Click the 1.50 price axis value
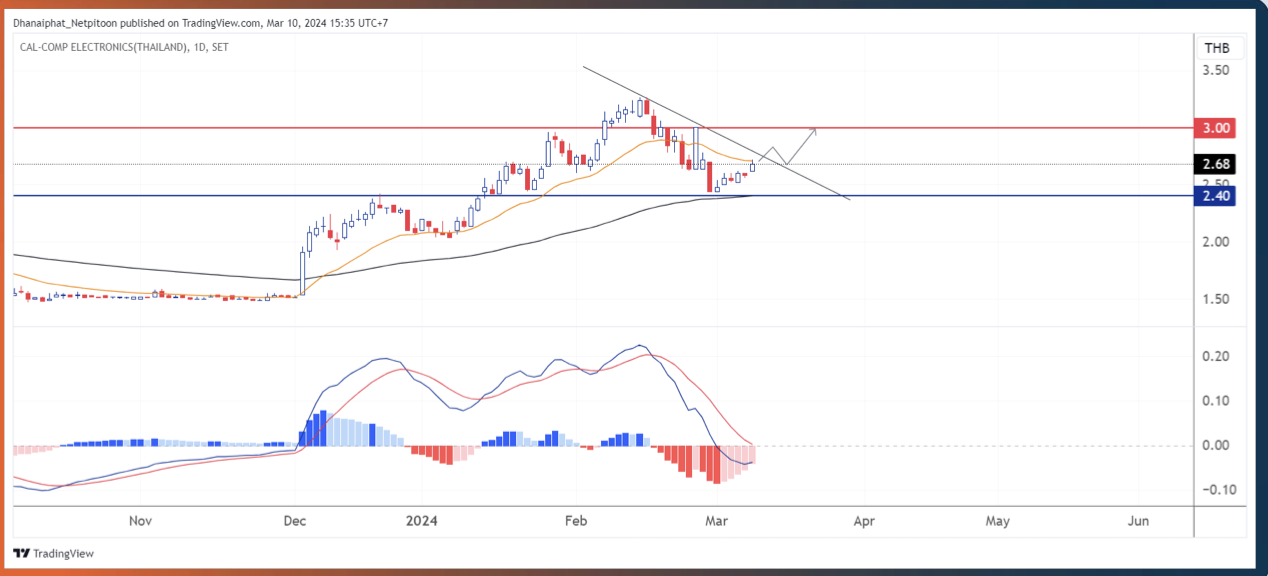 [1216, 299]
